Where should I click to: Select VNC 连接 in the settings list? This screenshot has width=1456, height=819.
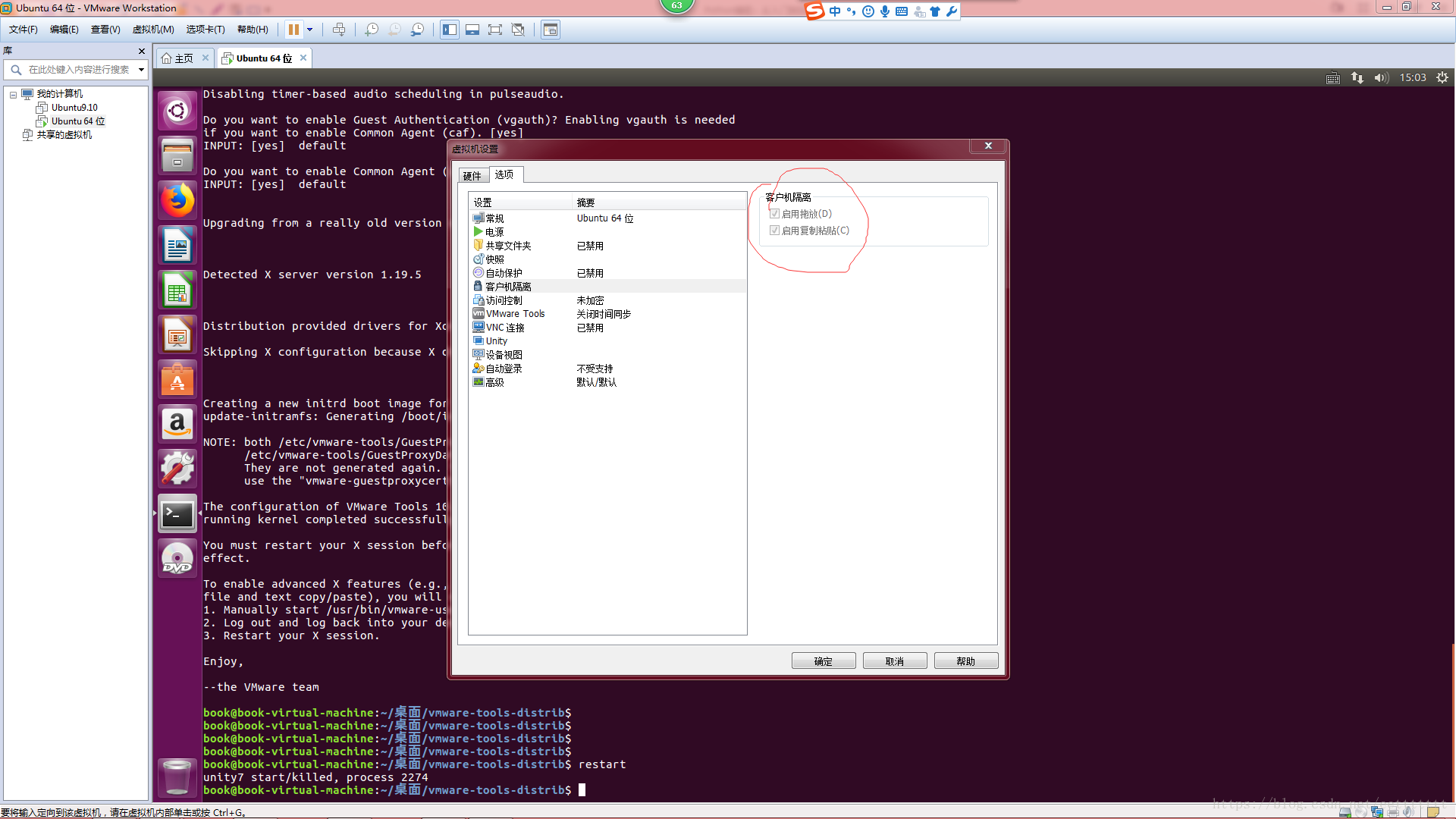(607, 328)
